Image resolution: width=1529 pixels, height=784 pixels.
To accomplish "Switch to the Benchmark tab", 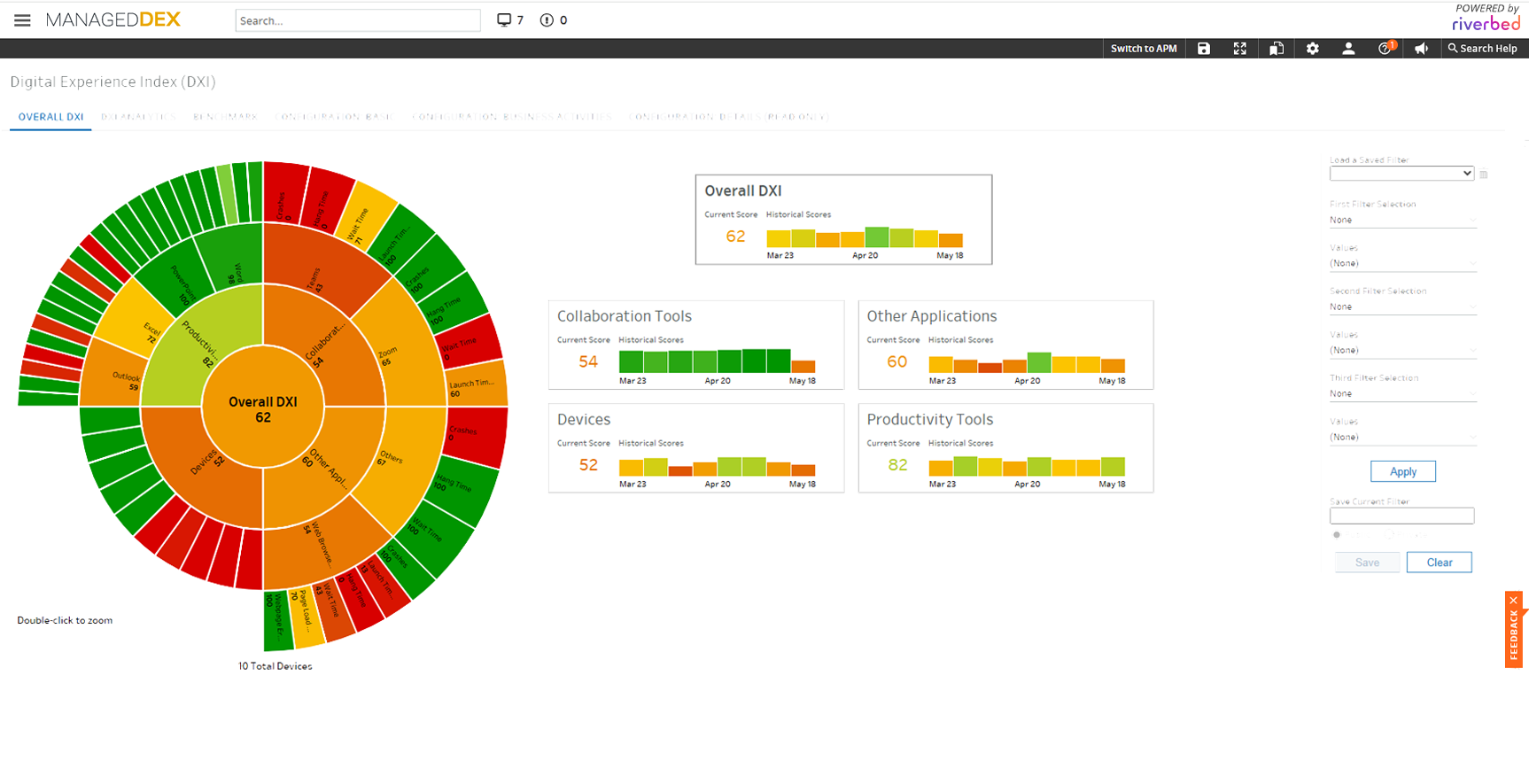I will (225, 117).
